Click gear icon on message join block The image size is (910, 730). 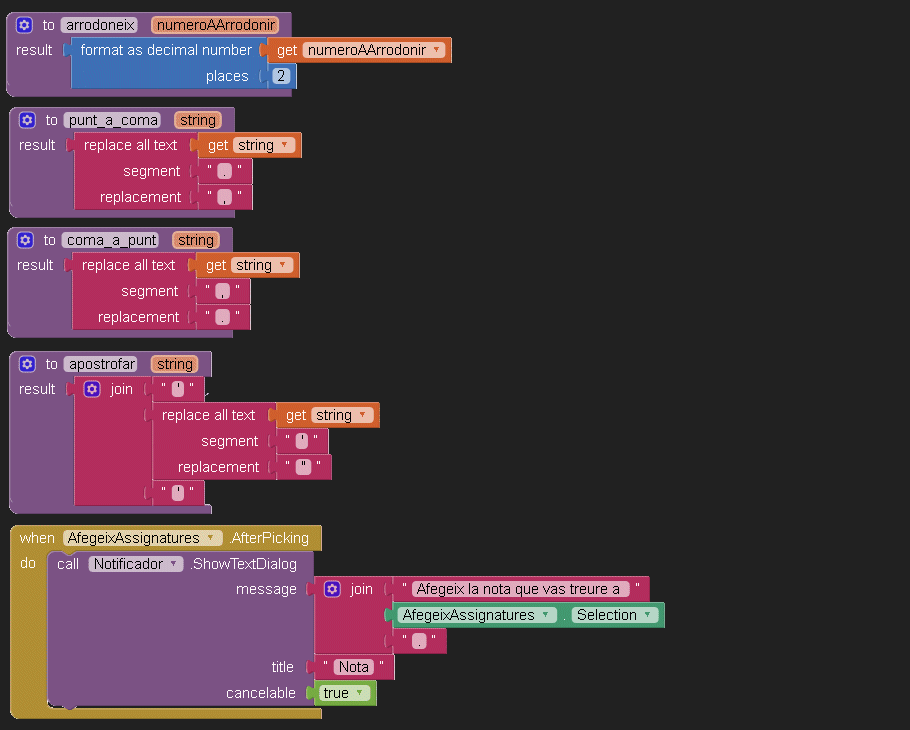point(332,589)
